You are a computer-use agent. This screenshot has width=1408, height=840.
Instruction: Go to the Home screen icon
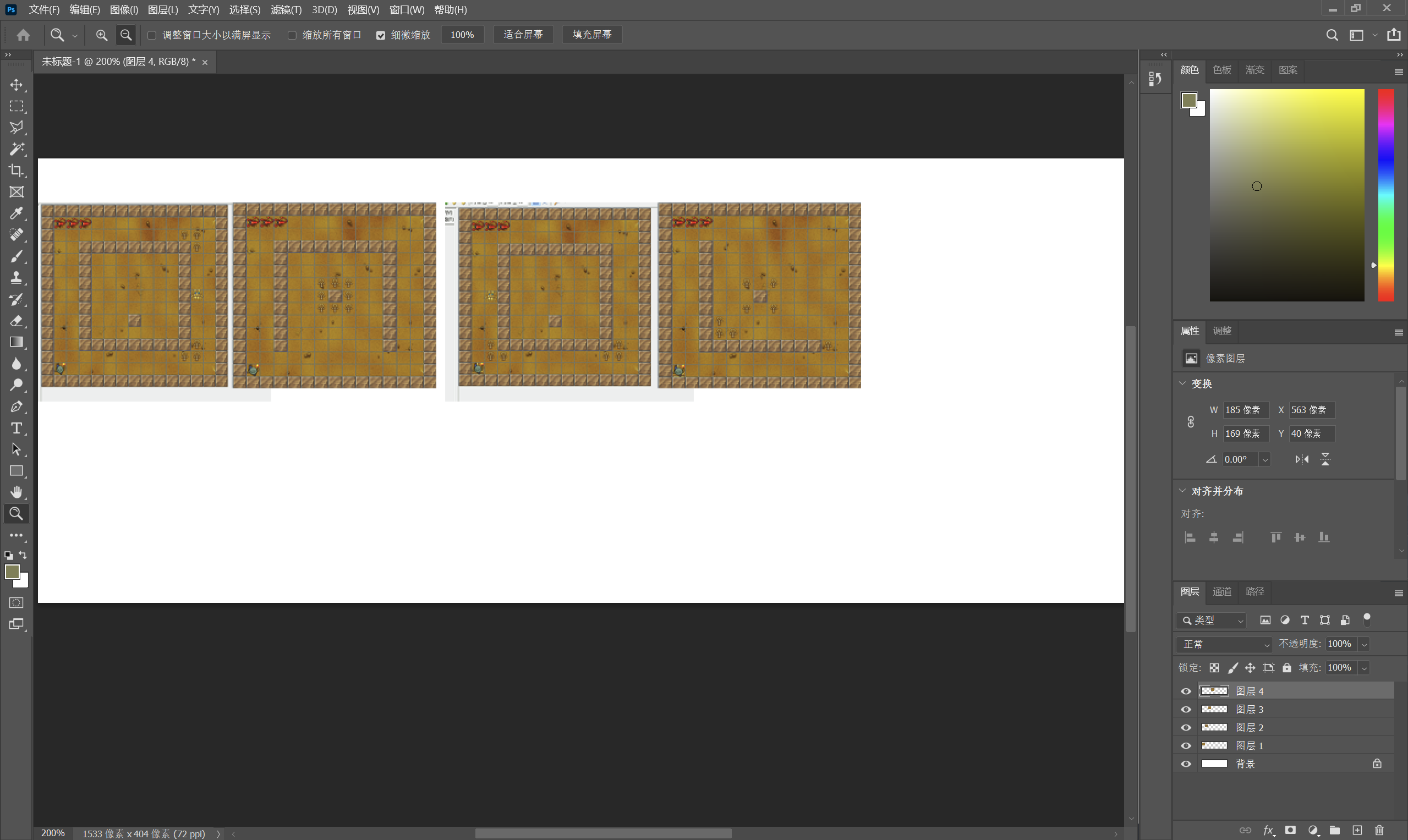pos(23,35)
